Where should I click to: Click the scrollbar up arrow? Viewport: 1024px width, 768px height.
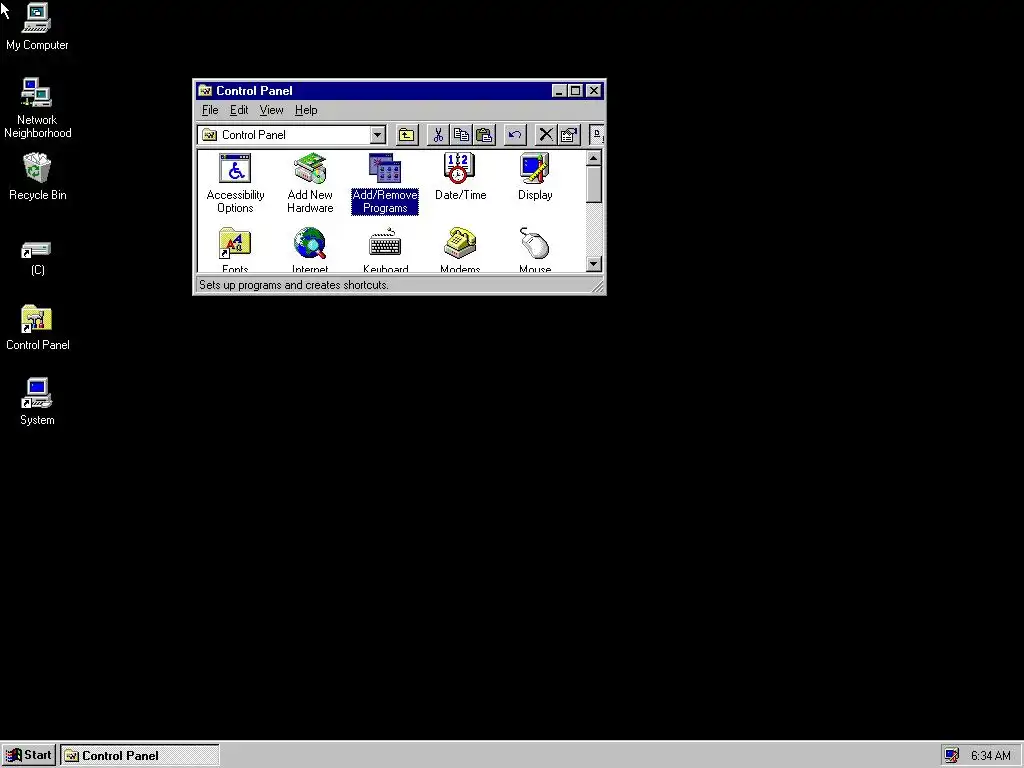(x=594, y=158)
